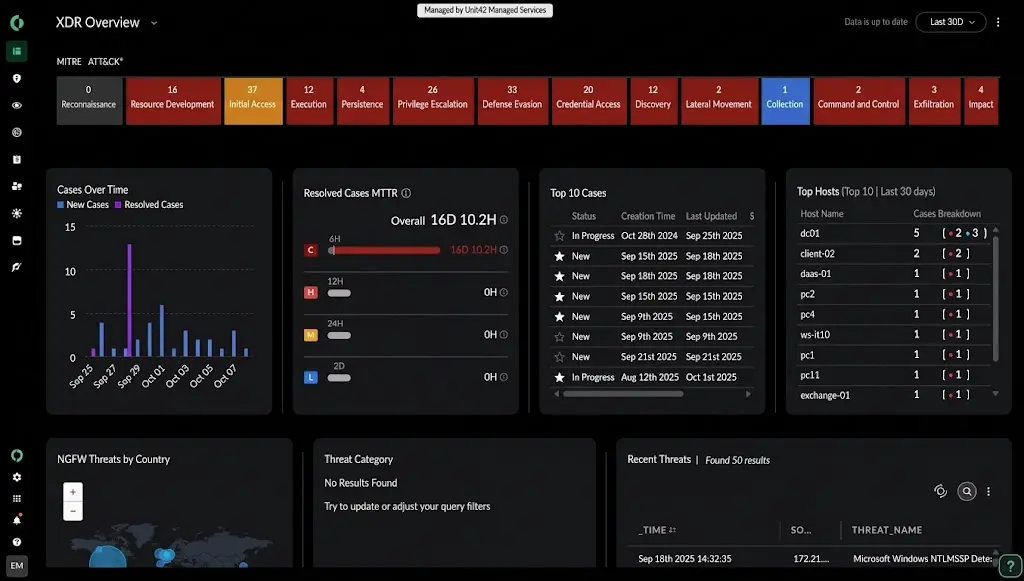Screen dimensions: 1024x581
Task: Select the Privilege Escalation tile
Action: 433,101
